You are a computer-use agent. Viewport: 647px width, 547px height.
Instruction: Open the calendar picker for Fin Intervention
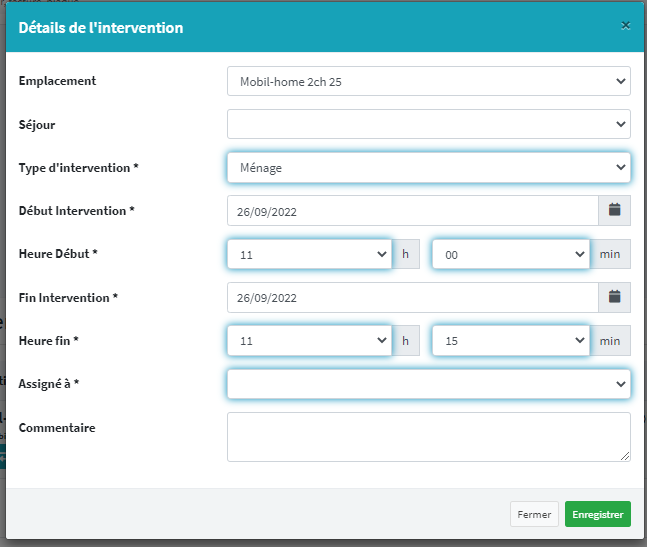pos(614,297)
